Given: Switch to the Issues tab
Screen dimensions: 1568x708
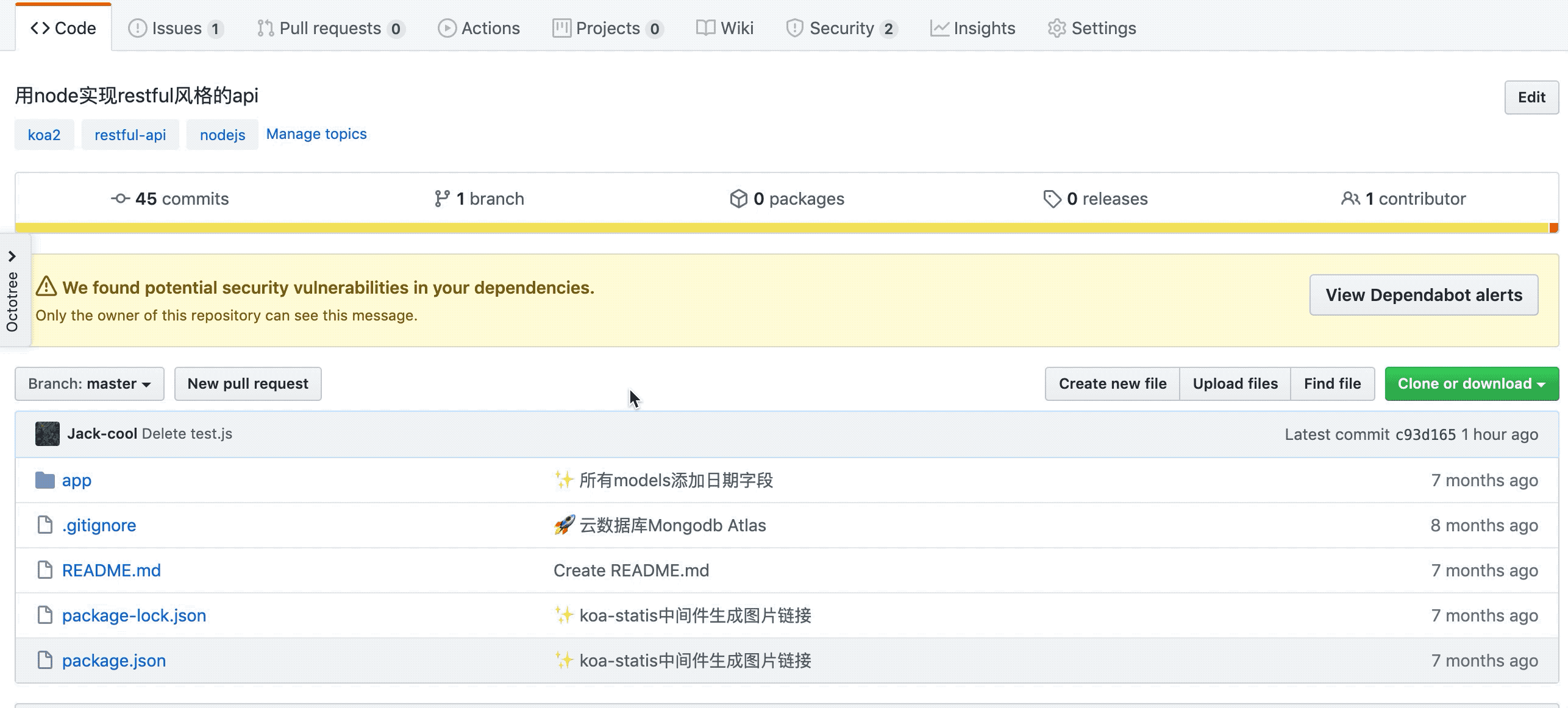Looking at the screenshot, I should coord(176,28).
